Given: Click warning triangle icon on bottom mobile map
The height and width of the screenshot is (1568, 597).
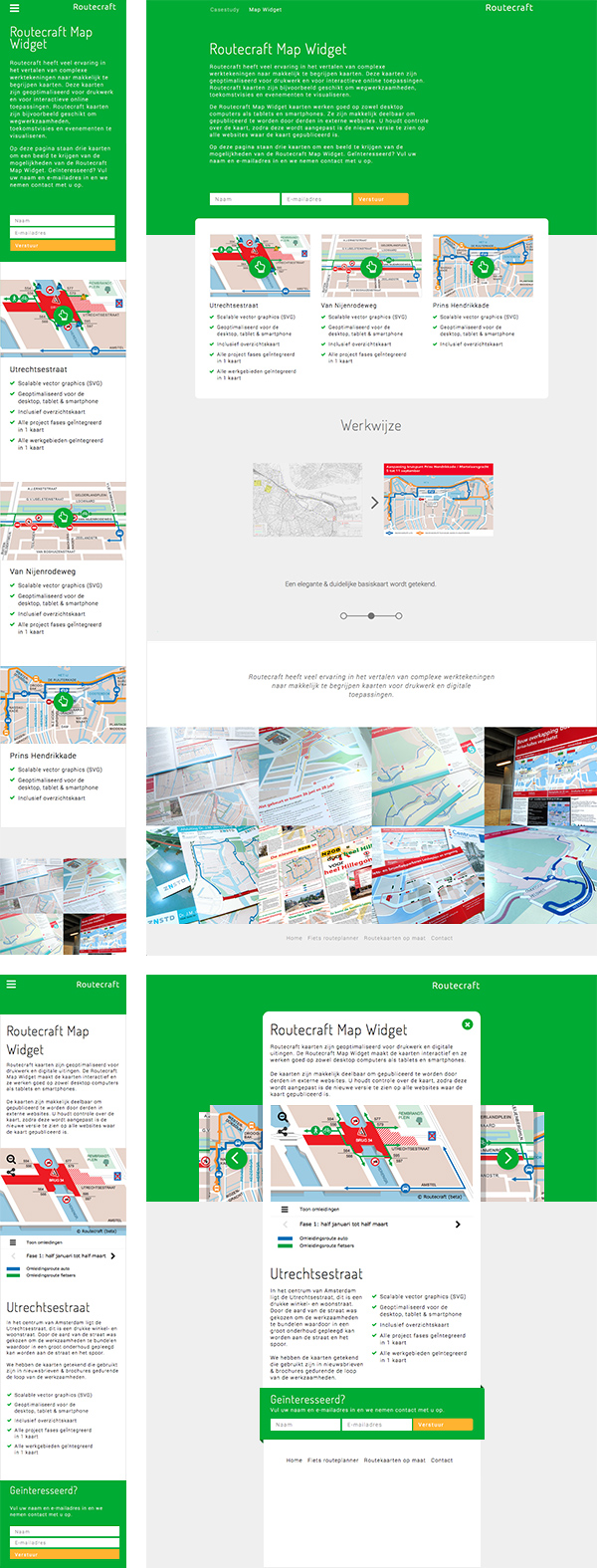Looking at the screenshot, I should 56,1174.
